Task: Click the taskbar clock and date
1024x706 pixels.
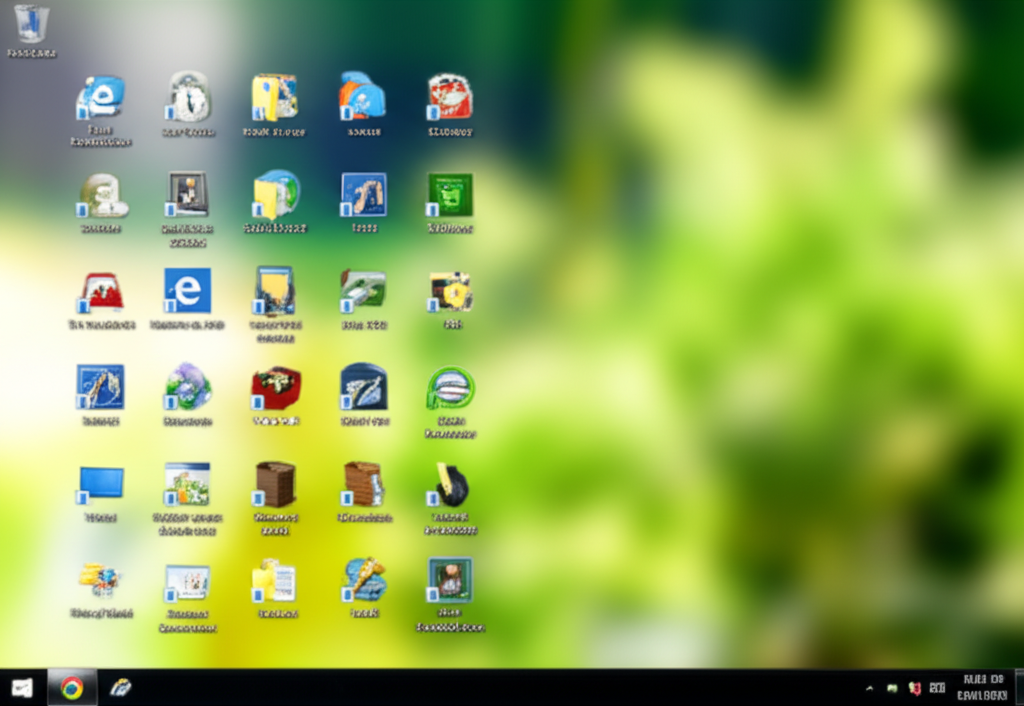Action: click(981, 688)
